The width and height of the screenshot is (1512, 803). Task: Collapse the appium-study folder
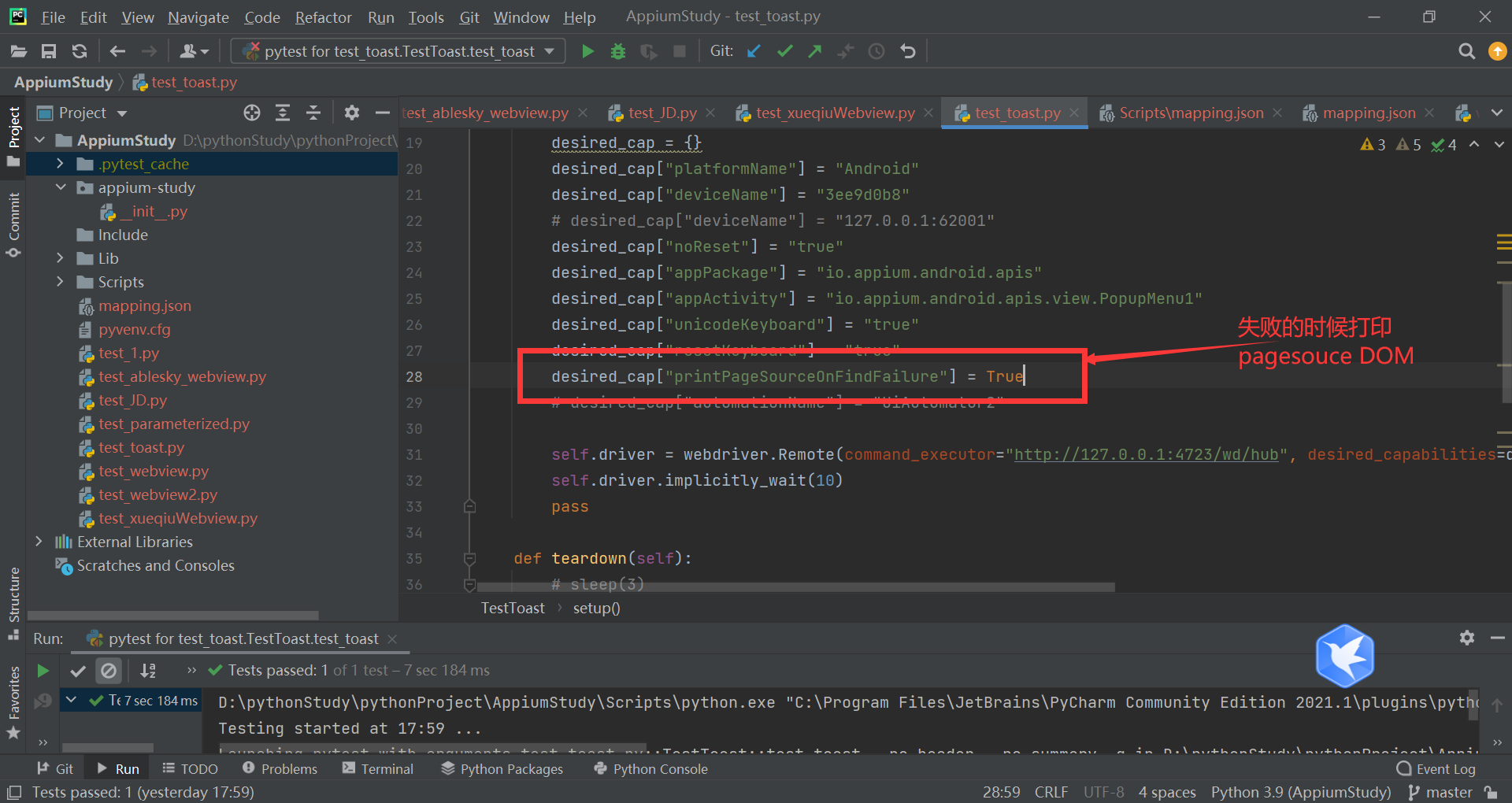tap(61, 187)
